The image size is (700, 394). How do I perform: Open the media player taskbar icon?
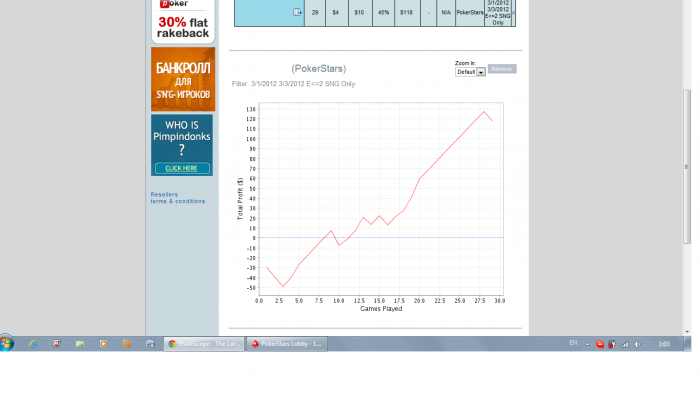click(103, 344)
